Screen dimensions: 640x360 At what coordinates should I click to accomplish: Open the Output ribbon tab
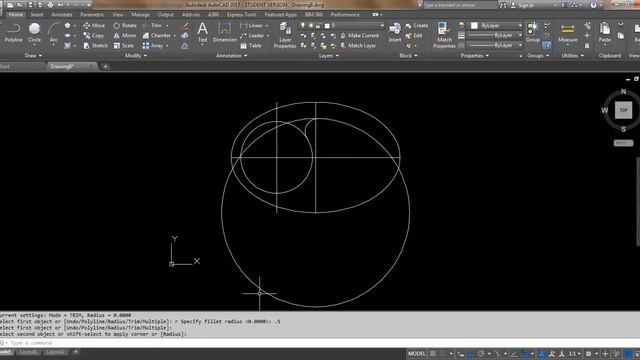click(165, 14)
